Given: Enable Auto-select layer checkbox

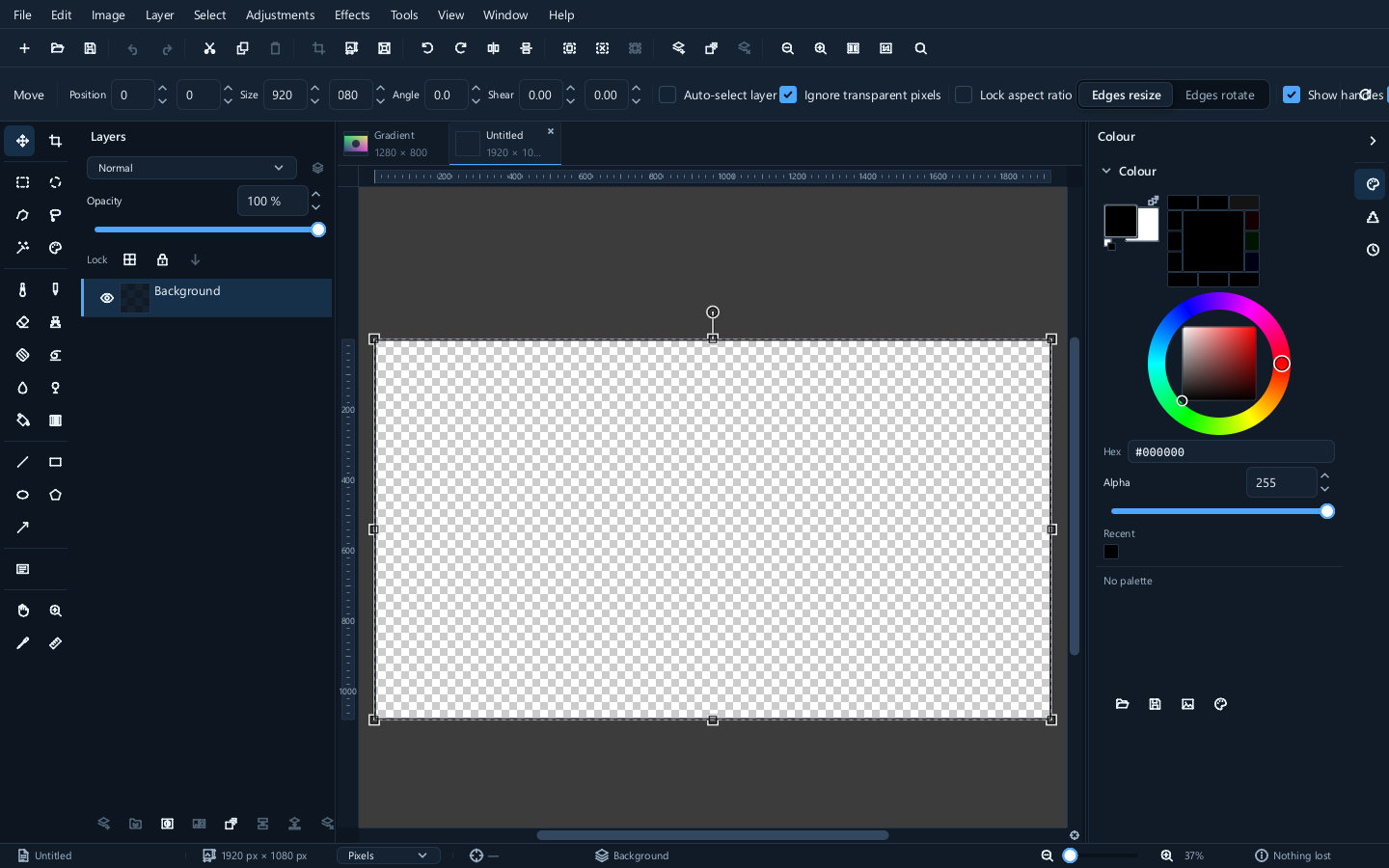Looking at the screenshot, I should (x=667, y=95).
